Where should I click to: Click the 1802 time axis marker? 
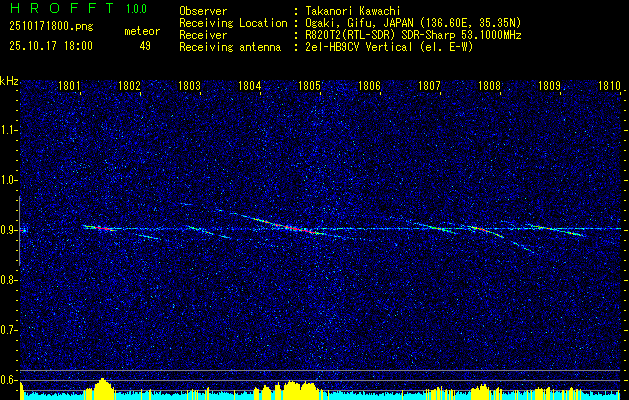pyautogui.click(x=130, y=86)
